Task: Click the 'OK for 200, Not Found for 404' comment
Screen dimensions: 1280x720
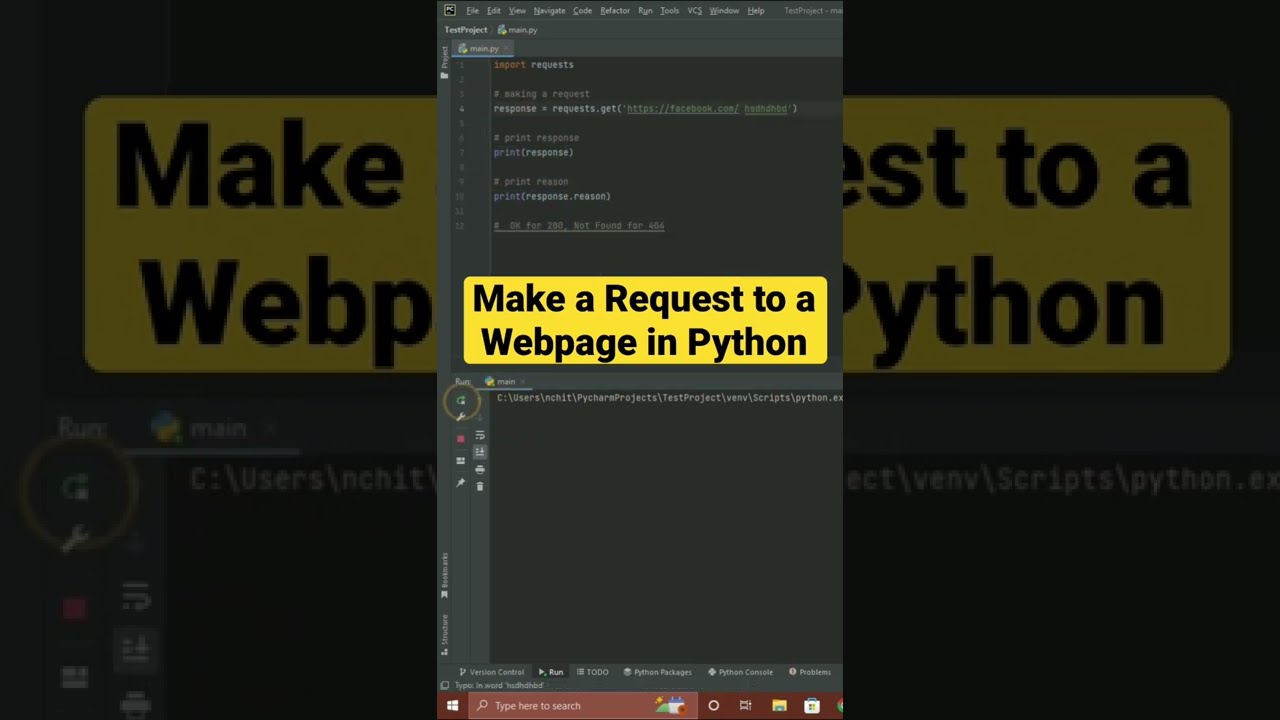Action: (x=579, y=226)
